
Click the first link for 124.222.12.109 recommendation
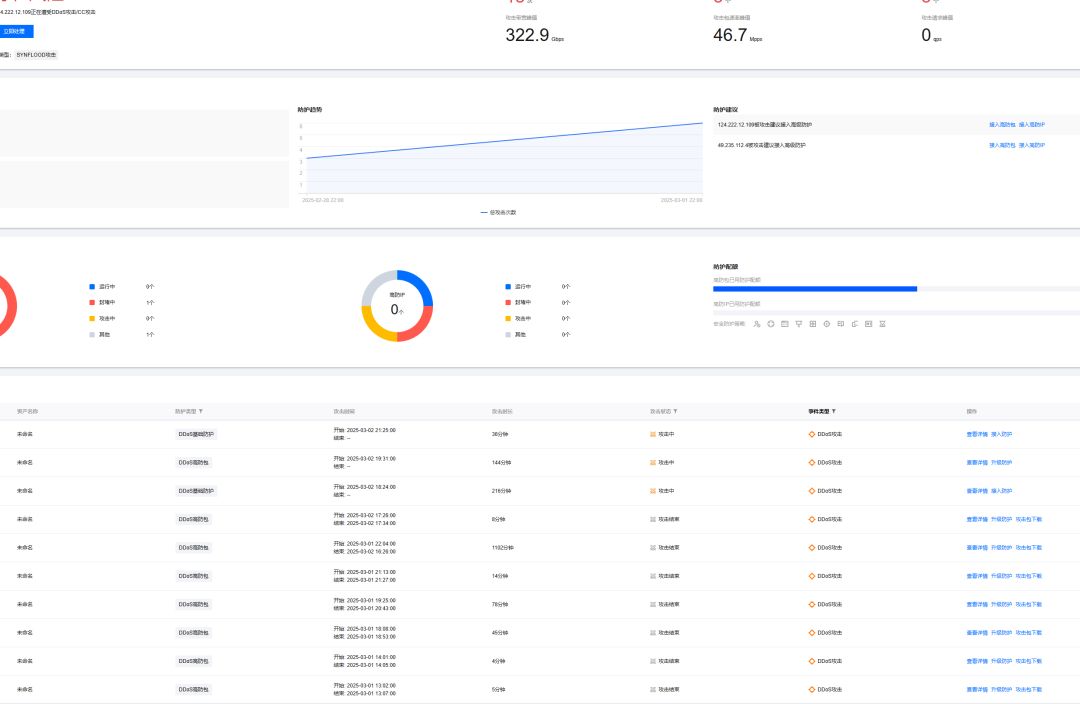click(x=1002, y=125)
